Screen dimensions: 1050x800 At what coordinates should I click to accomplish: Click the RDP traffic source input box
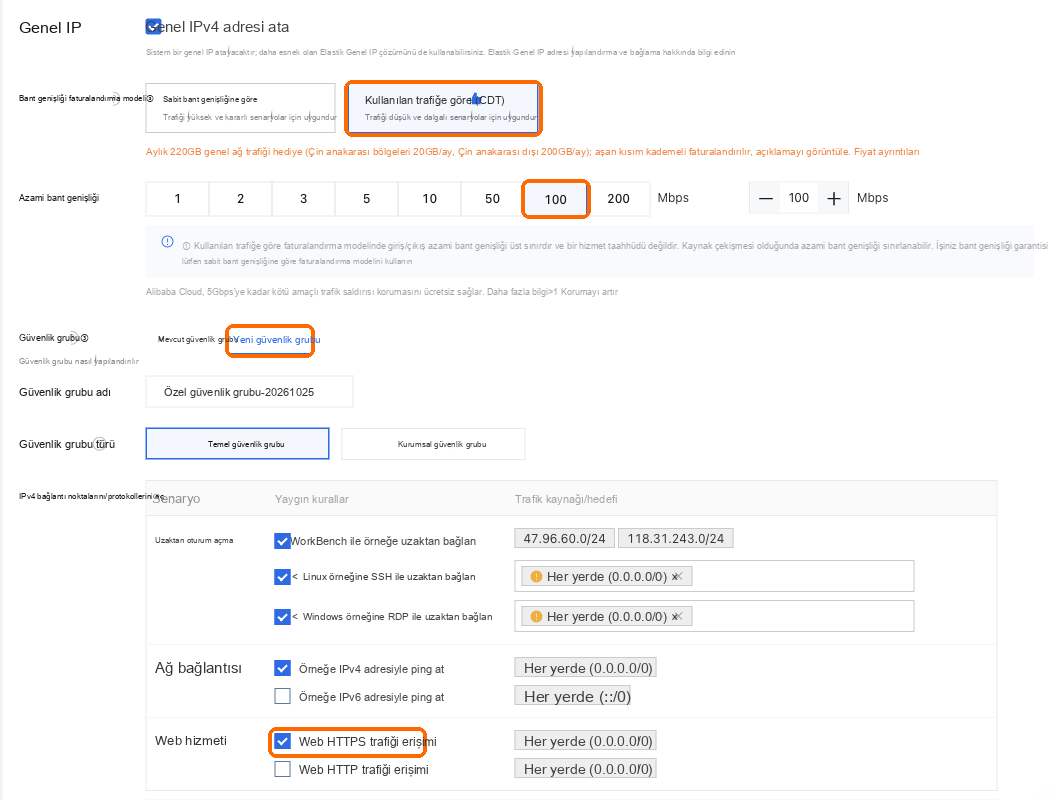(715, 617)
